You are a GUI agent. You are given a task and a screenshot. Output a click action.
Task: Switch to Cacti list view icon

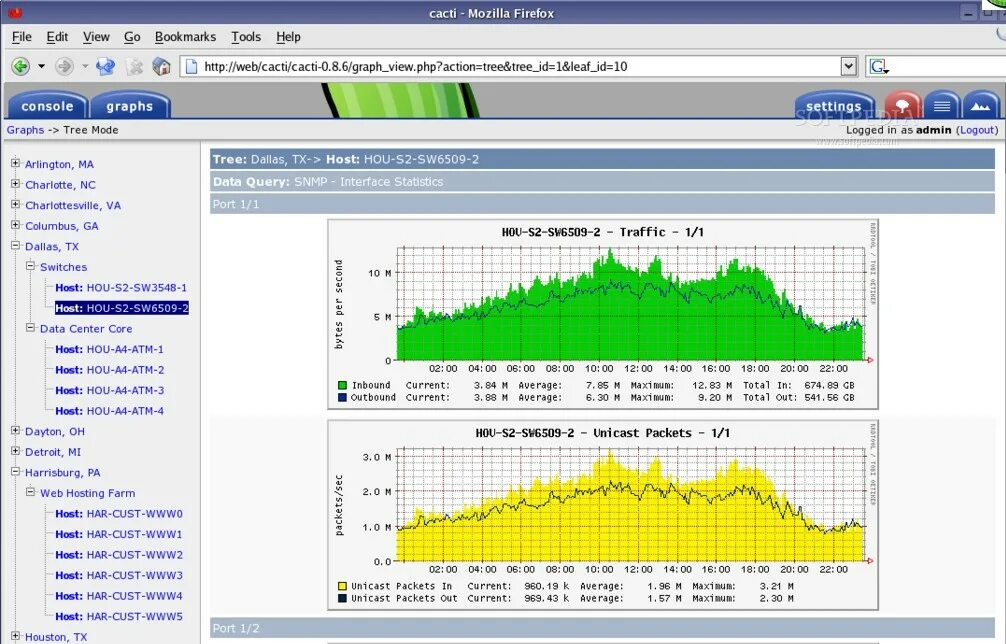942,105
